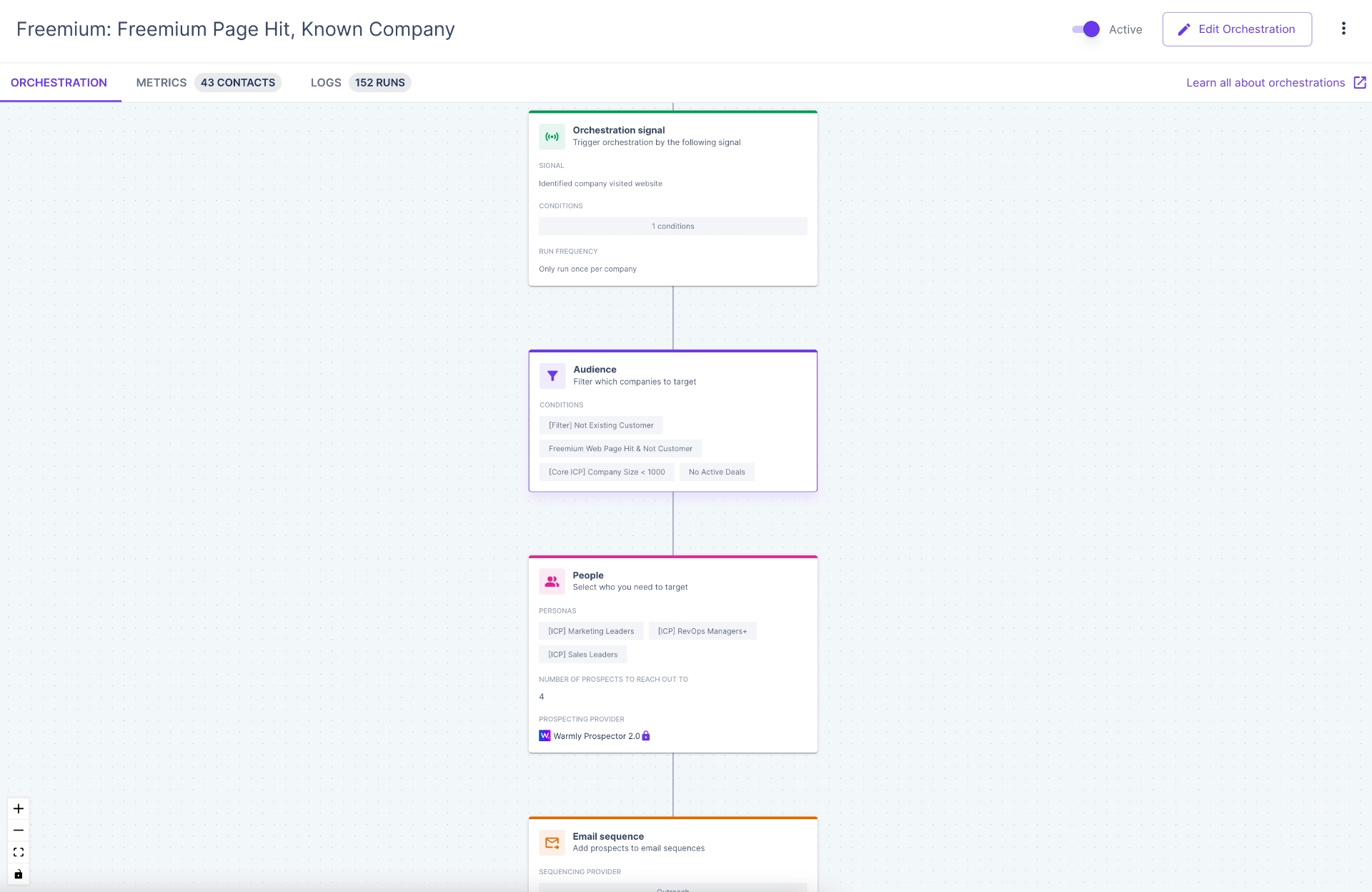Click Edit Orchestration button
Viewport: 1372px width, 892px height.
tap(1236, 29)
